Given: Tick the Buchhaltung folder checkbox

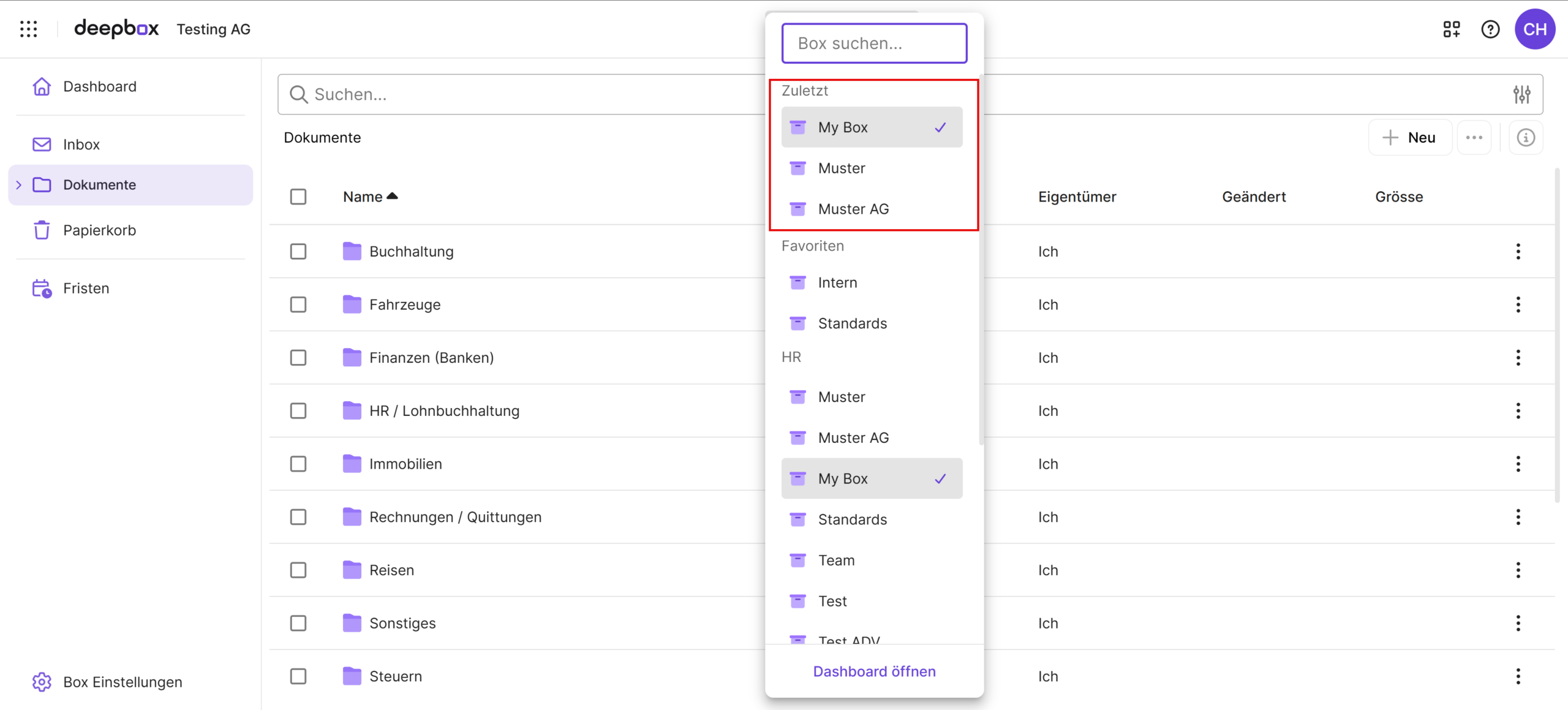Looking at the screenshot, I should tap(298, 252).
